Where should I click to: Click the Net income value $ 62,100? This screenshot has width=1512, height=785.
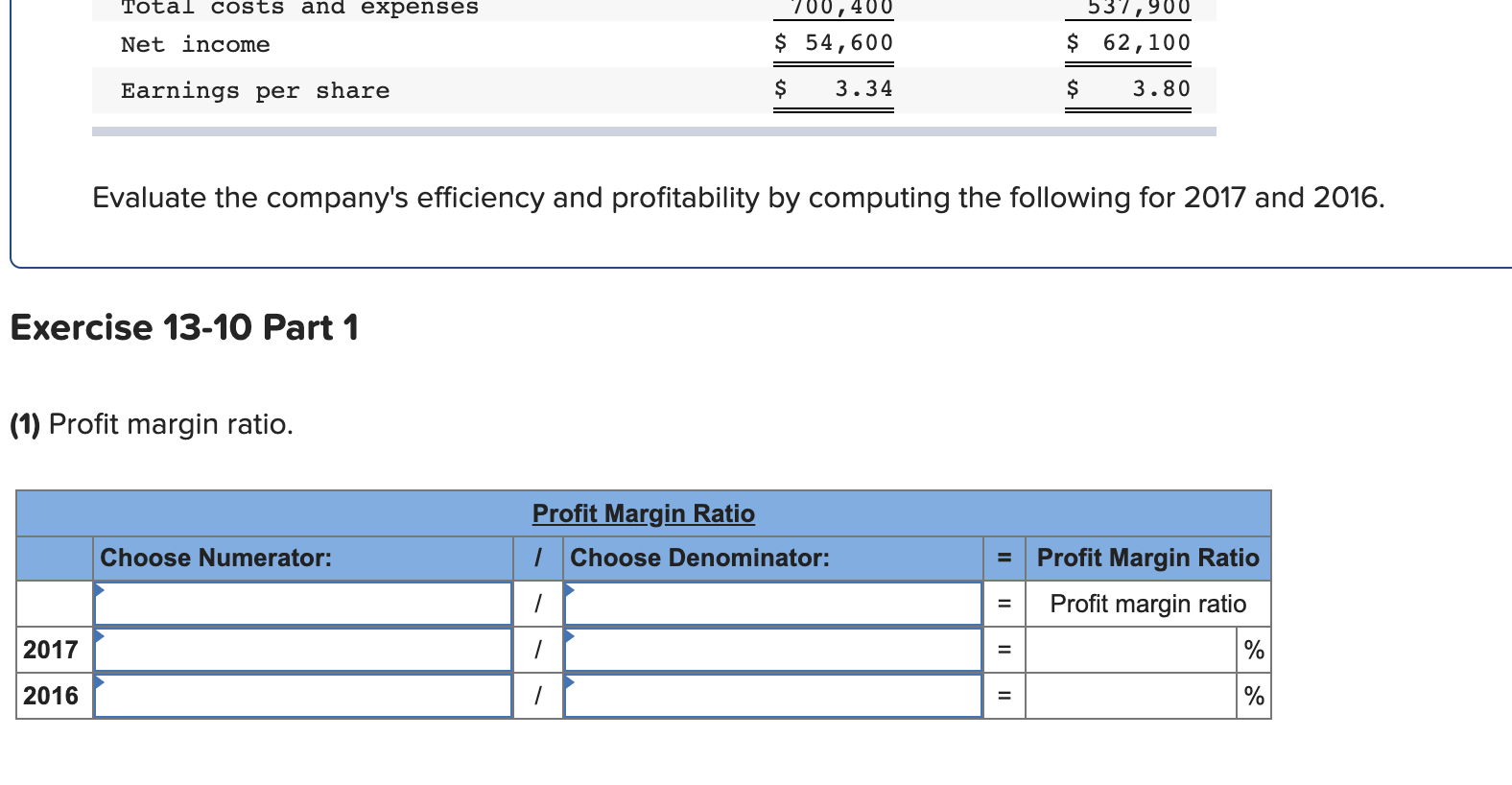tap(1128, 43)
